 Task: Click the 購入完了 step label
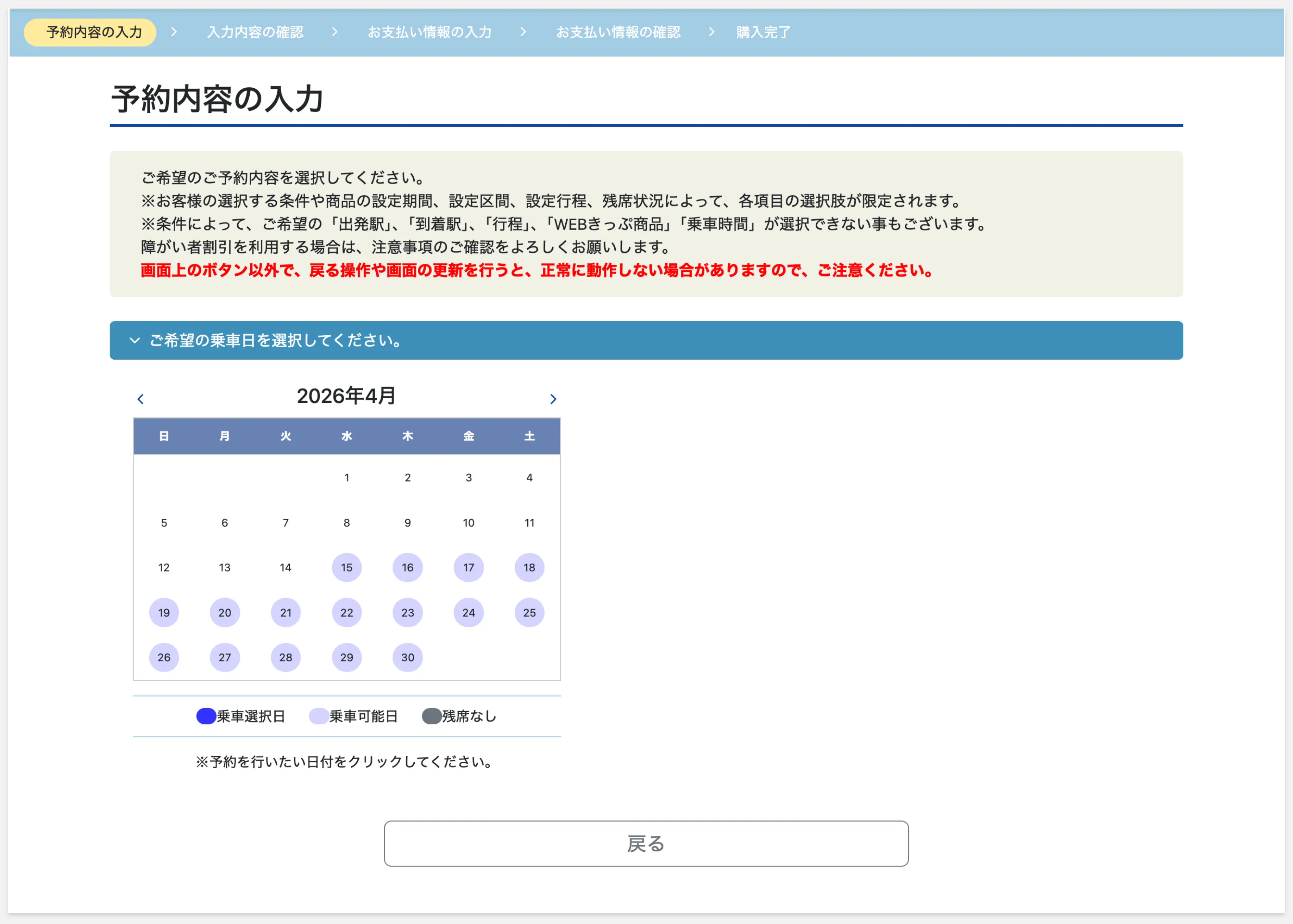[763, 33]
